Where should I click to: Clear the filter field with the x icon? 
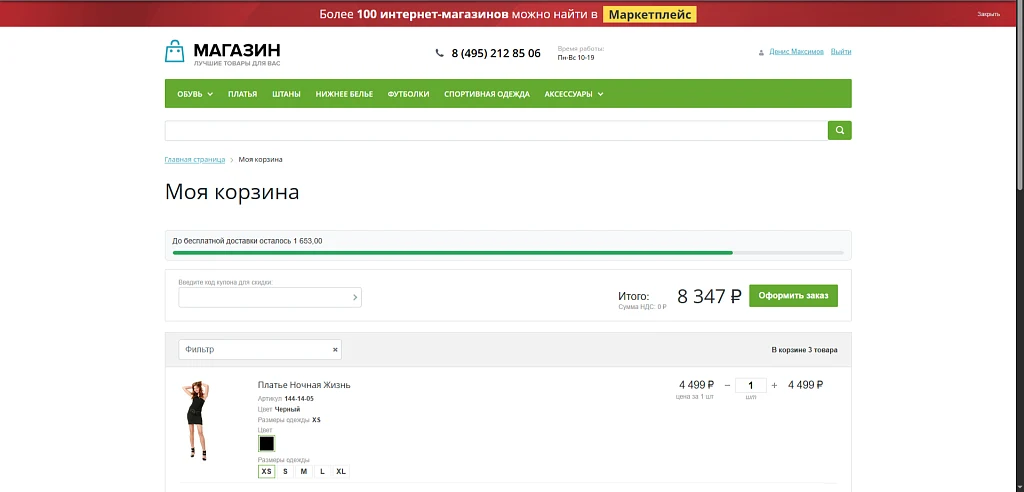point(335,350)
